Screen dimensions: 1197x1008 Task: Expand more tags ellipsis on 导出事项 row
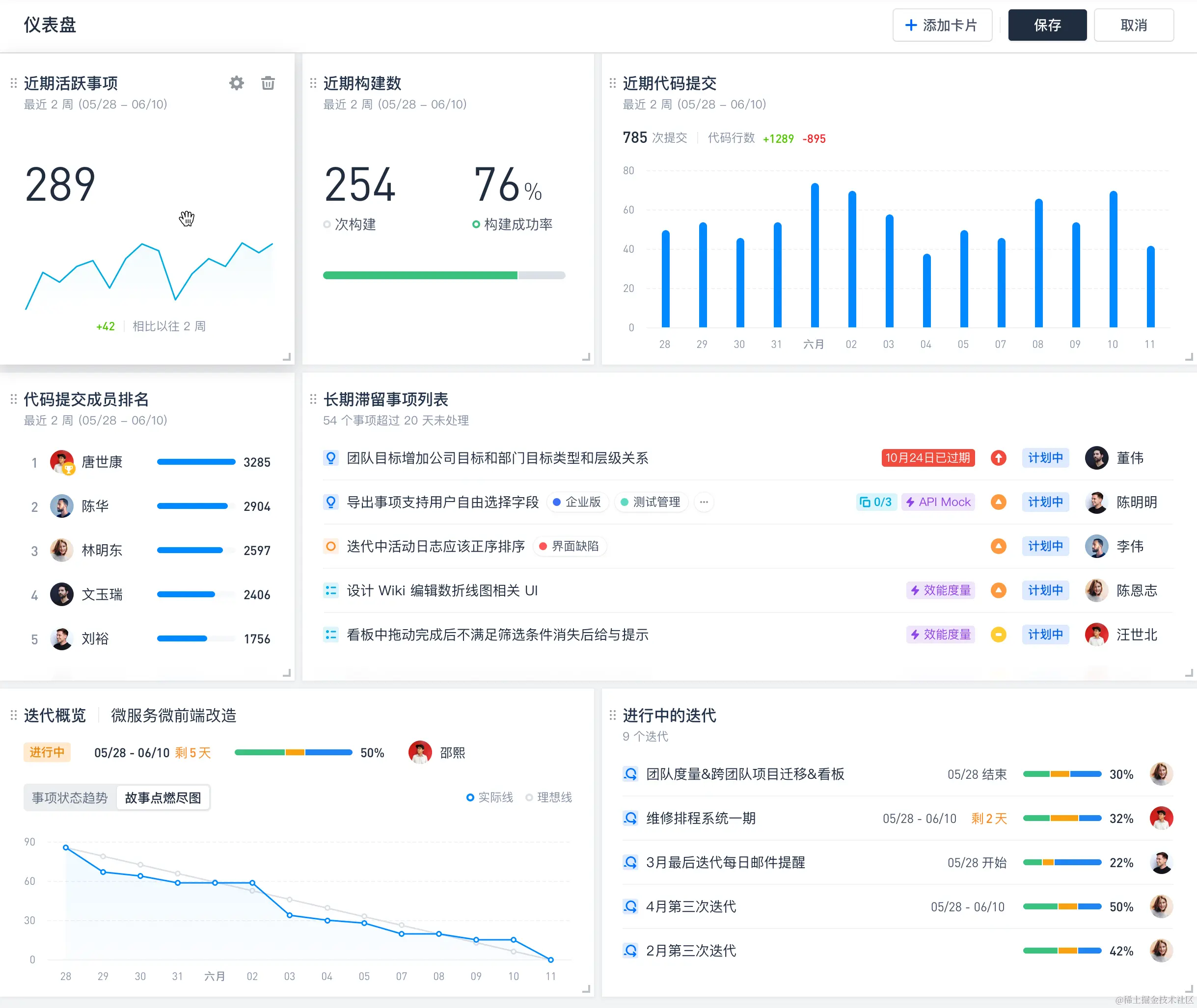[704, 502]
